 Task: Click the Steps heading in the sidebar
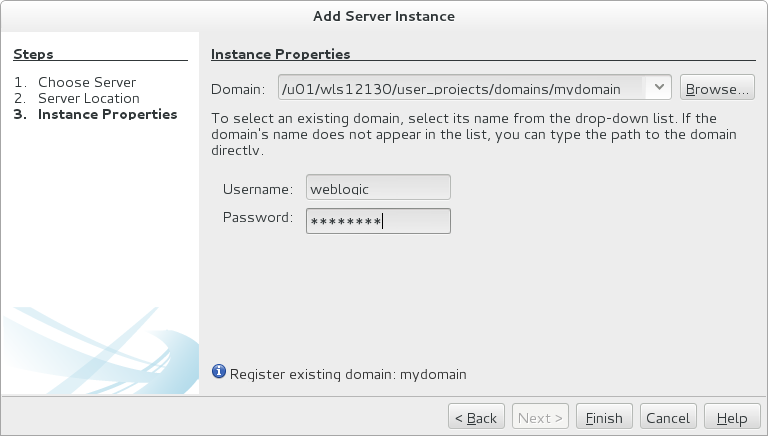[x=33, y=54]
